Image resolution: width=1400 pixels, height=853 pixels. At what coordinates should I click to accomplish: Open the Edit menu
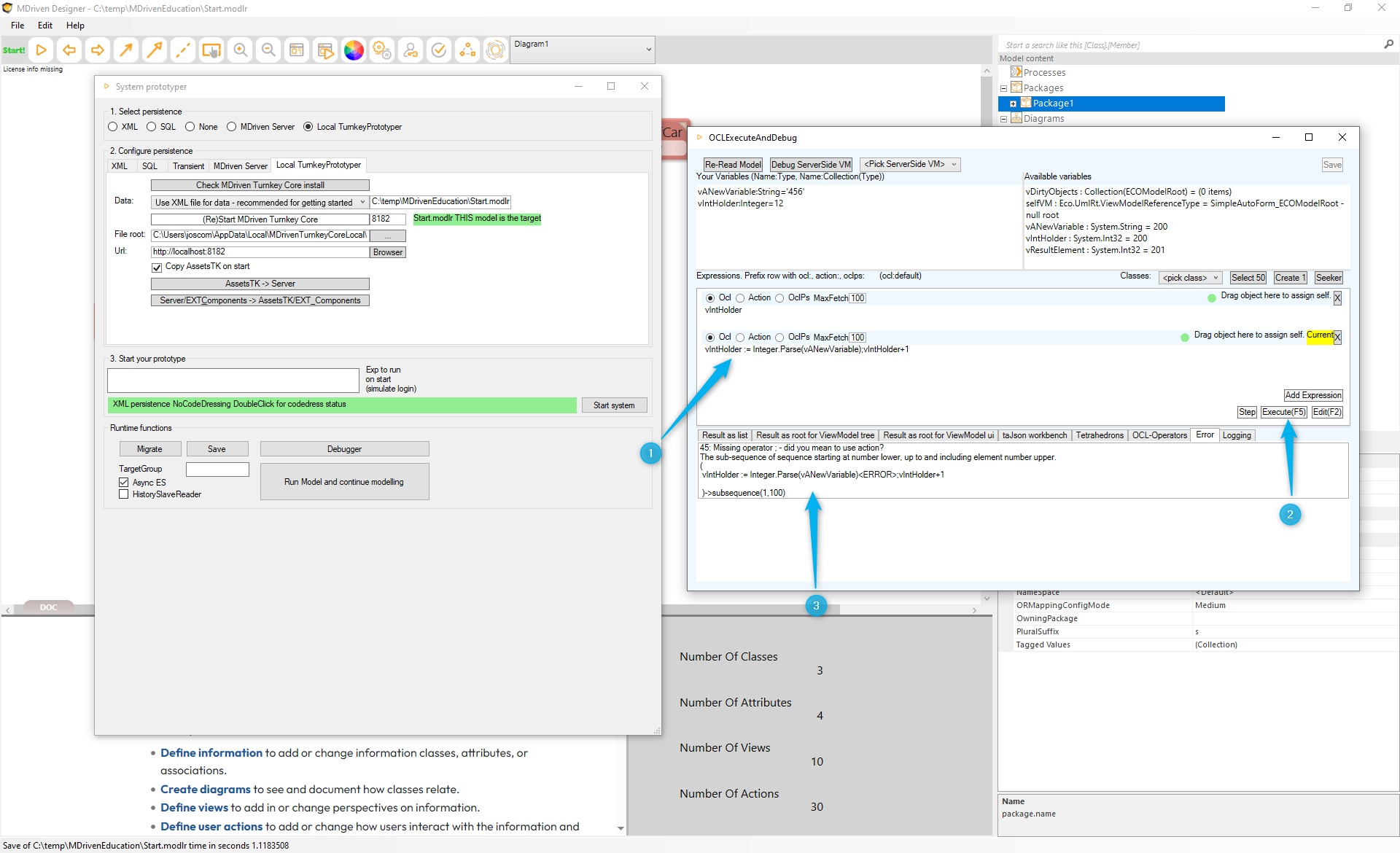point(45,25)
